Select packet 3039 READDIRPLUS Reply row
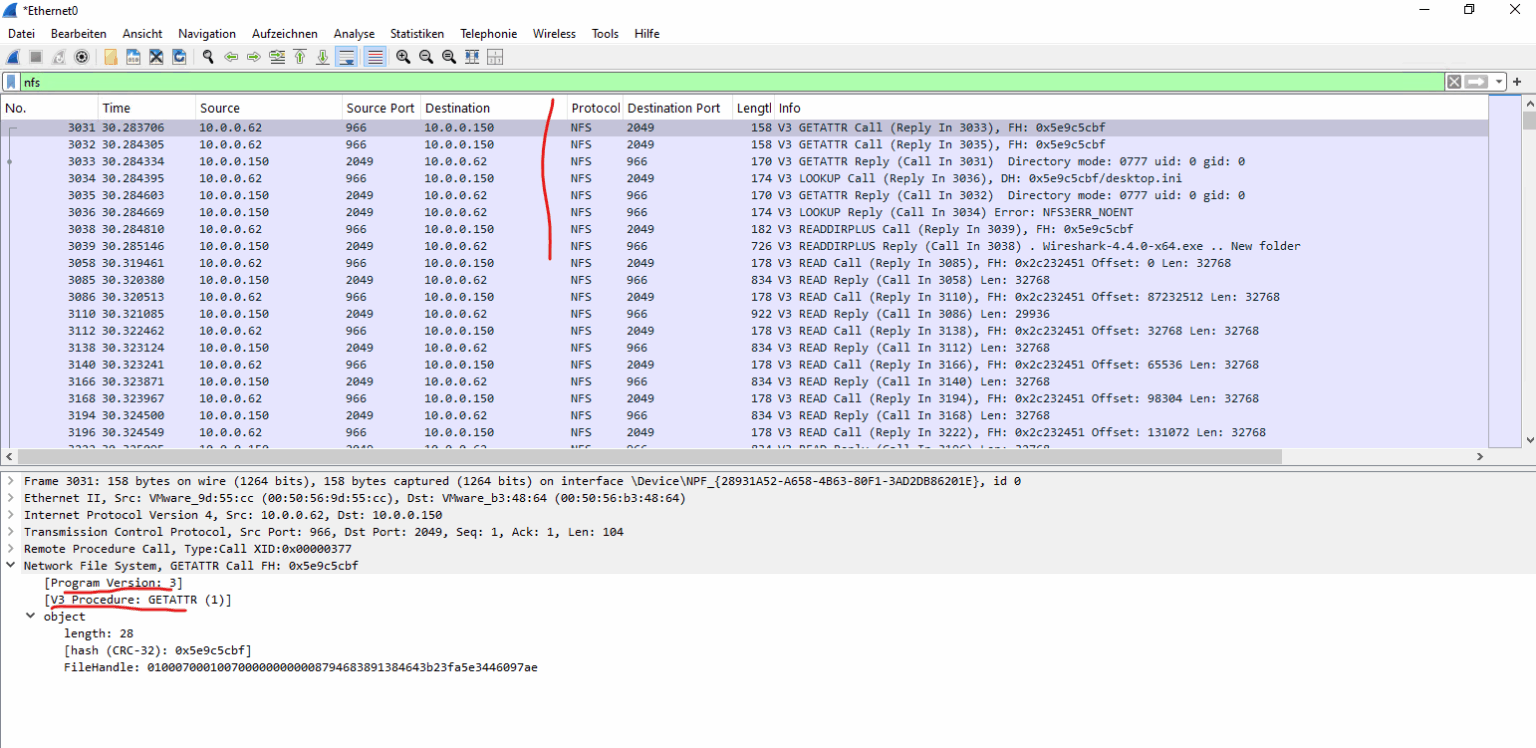The width and height of the screenshot is (1536, 748). tap(400, 246)
